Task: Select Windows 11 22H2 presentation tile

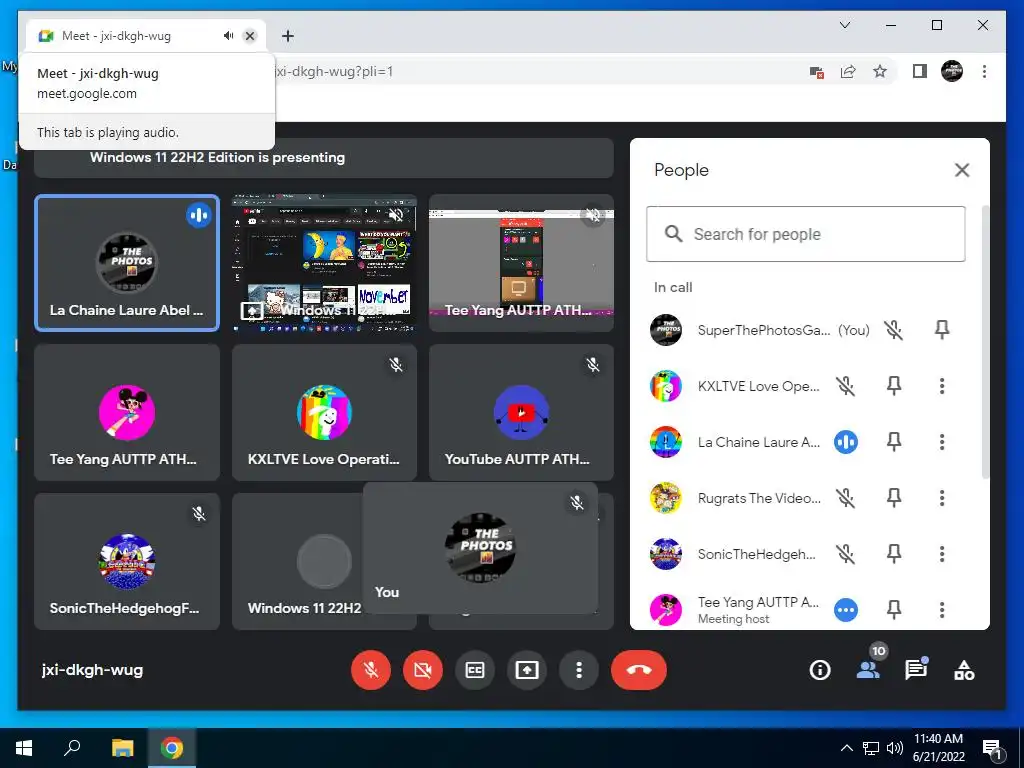Action: point(325,263)
